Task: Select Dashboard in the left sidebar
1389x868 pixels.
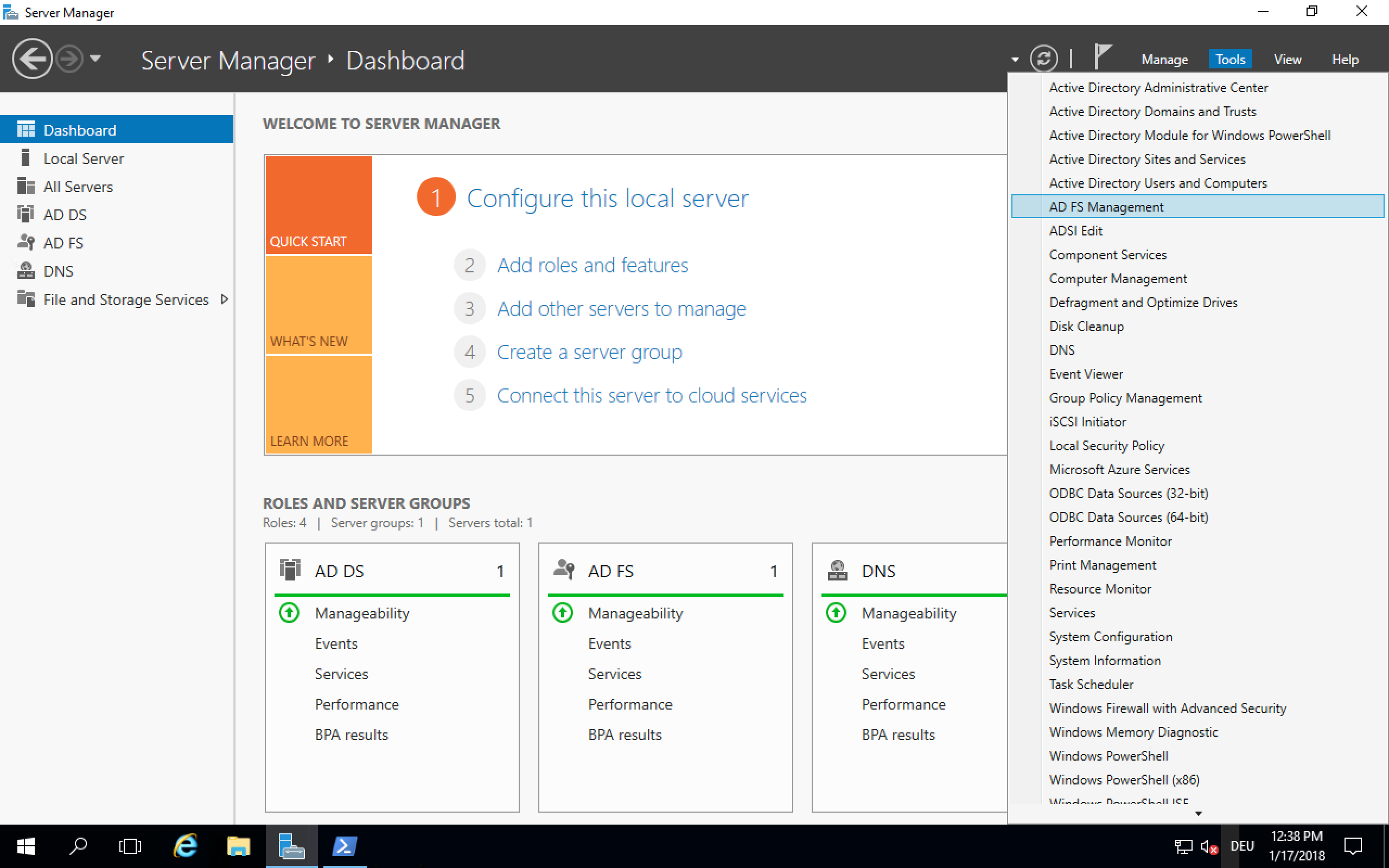Action: 117,130
